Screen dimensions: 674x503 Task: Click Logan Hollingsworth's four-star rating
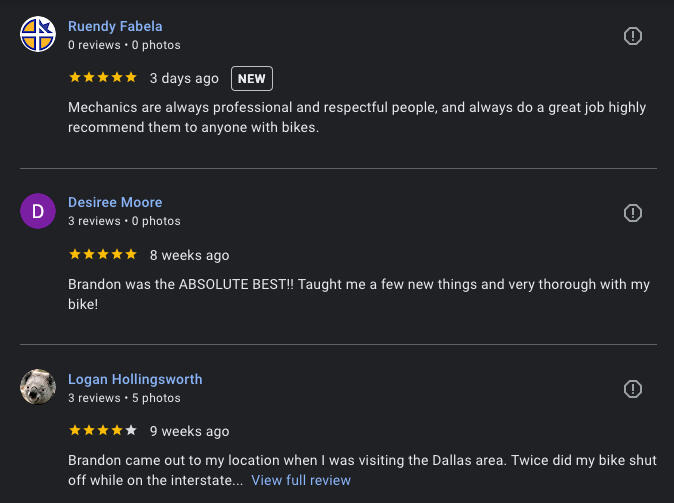tap(102, 431)
